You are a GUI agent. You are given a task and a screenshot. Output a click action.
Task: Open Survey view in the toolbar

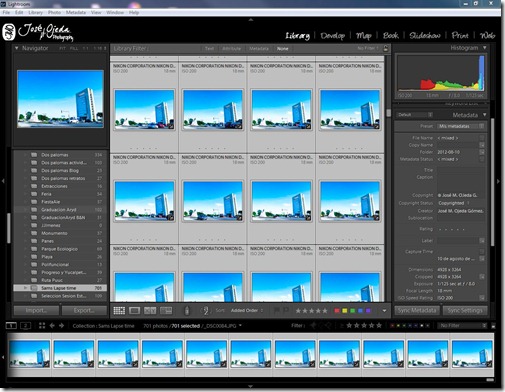(166, 311)
